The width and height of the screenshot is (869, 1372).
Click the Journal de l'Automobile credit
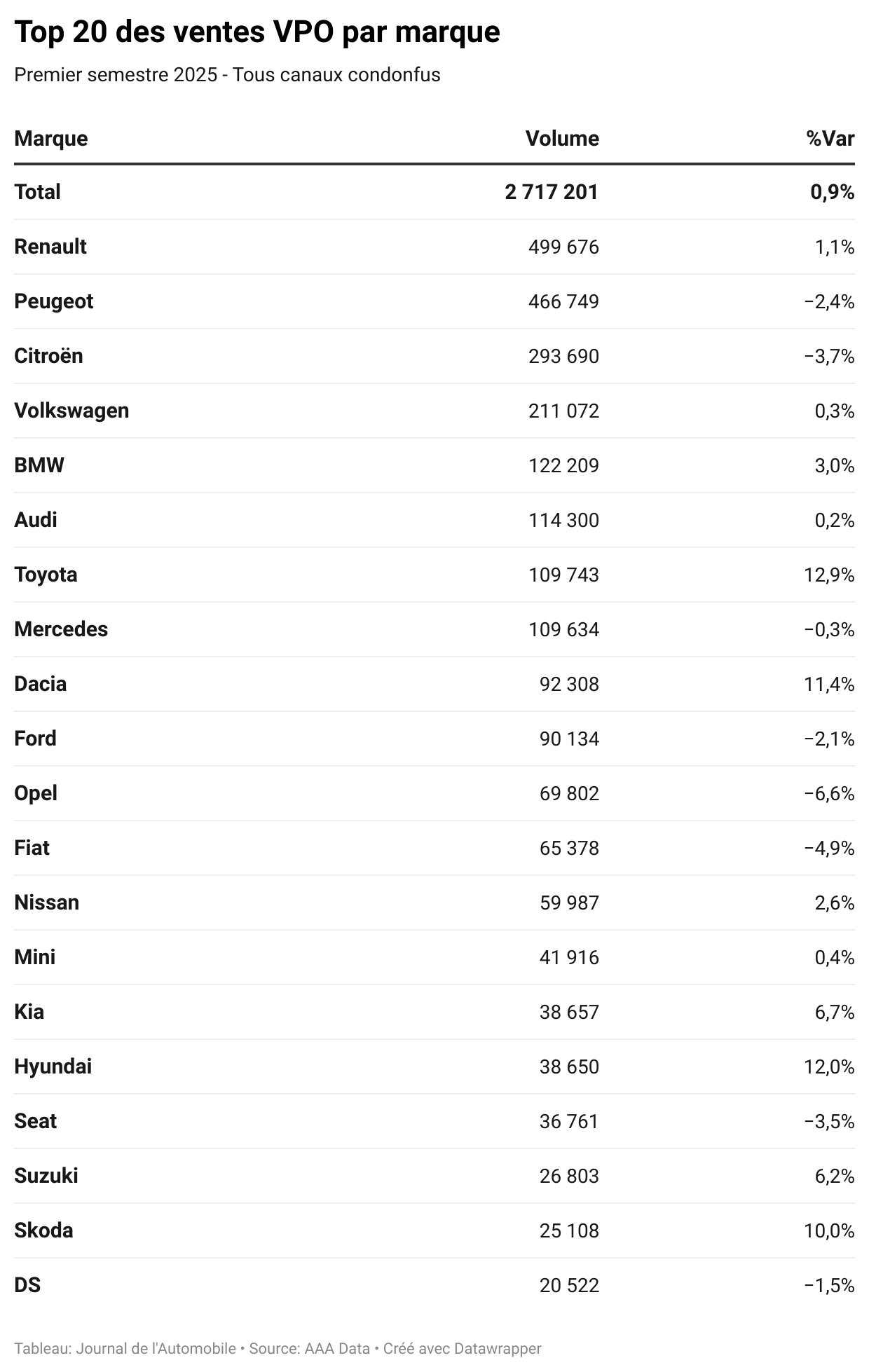pyautogui.click(x=156, y=1348)
